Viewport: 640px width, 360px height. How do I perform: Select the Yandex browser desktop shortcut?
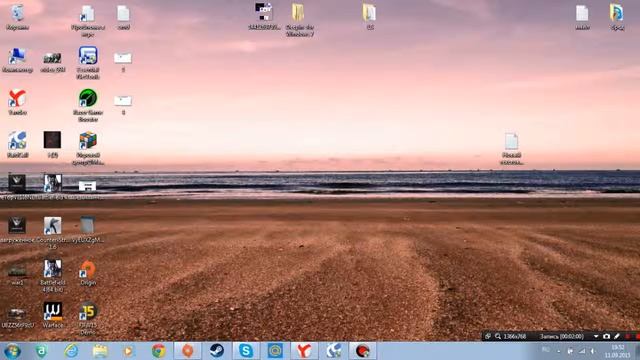(x=17, y=102)
